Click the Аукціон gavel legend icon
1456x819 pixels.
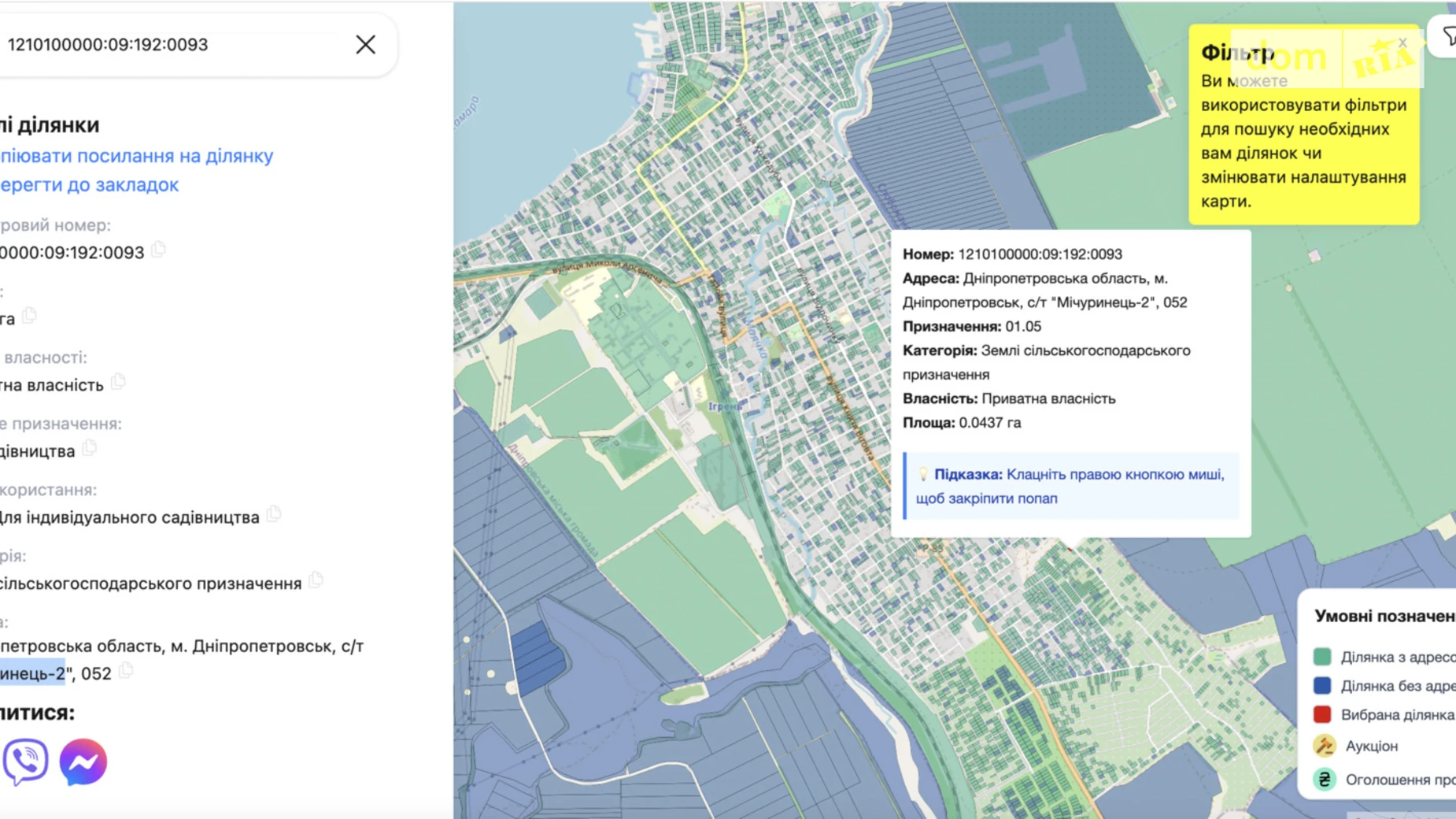click(1324, 746)
